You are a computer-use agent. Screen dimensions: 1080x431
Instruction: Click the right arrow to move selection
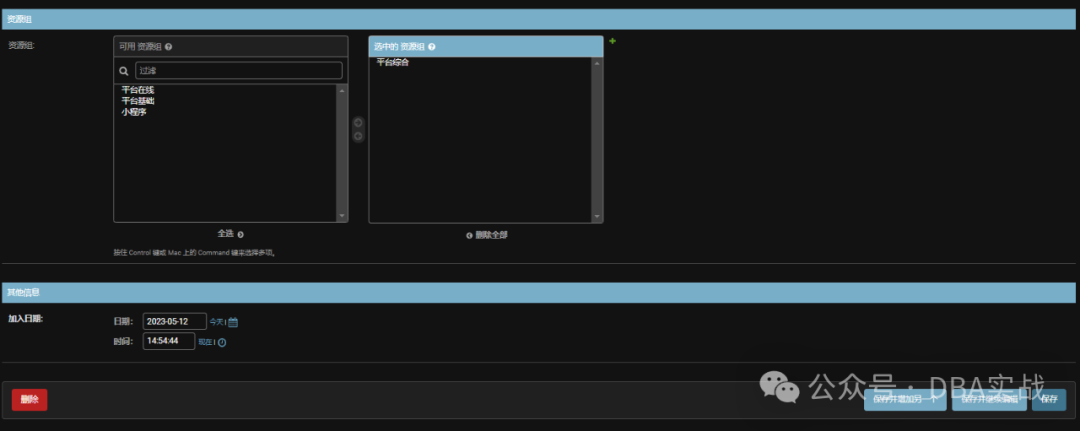358,123
